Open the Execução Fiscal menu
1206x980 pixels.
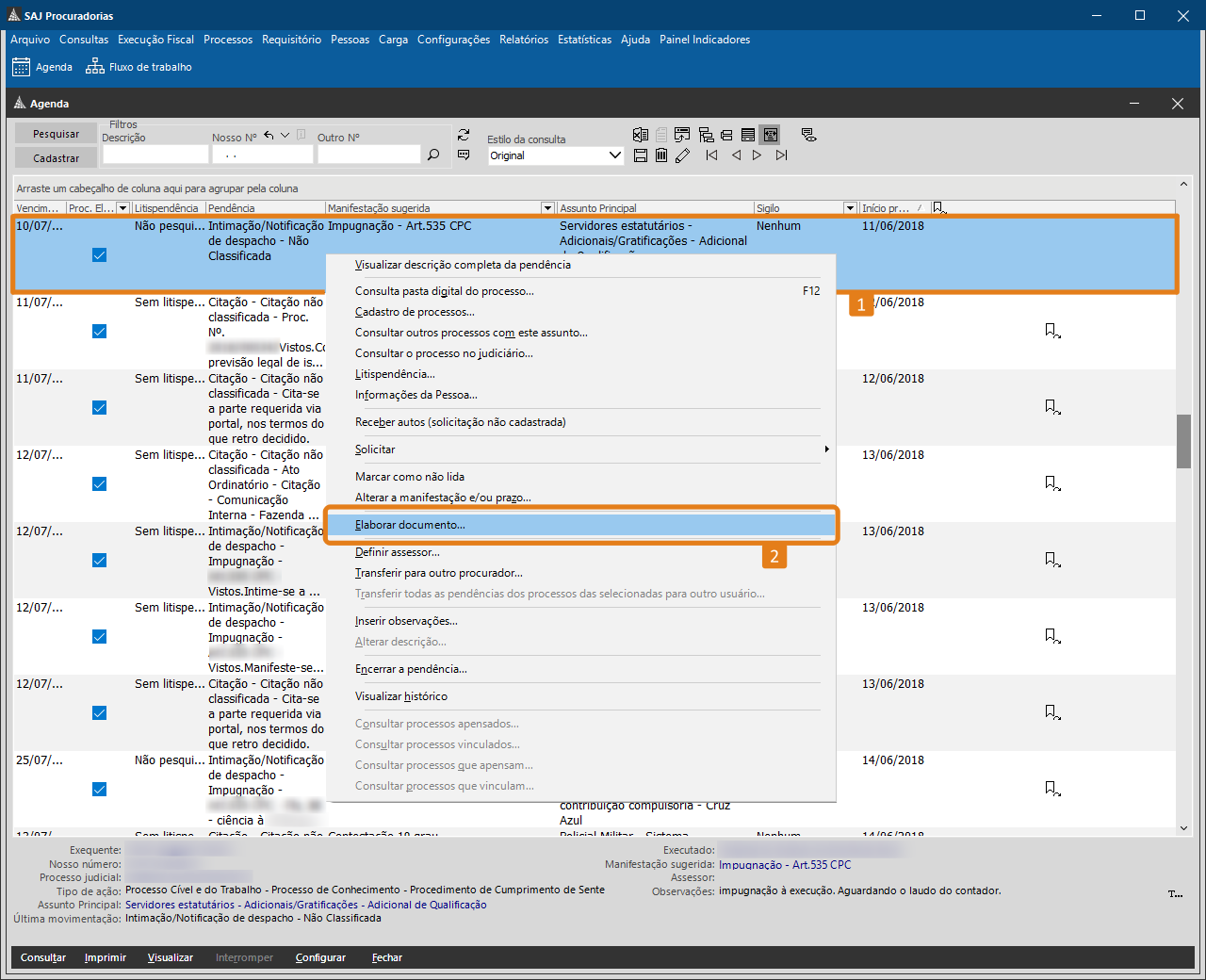click(155, 40)
